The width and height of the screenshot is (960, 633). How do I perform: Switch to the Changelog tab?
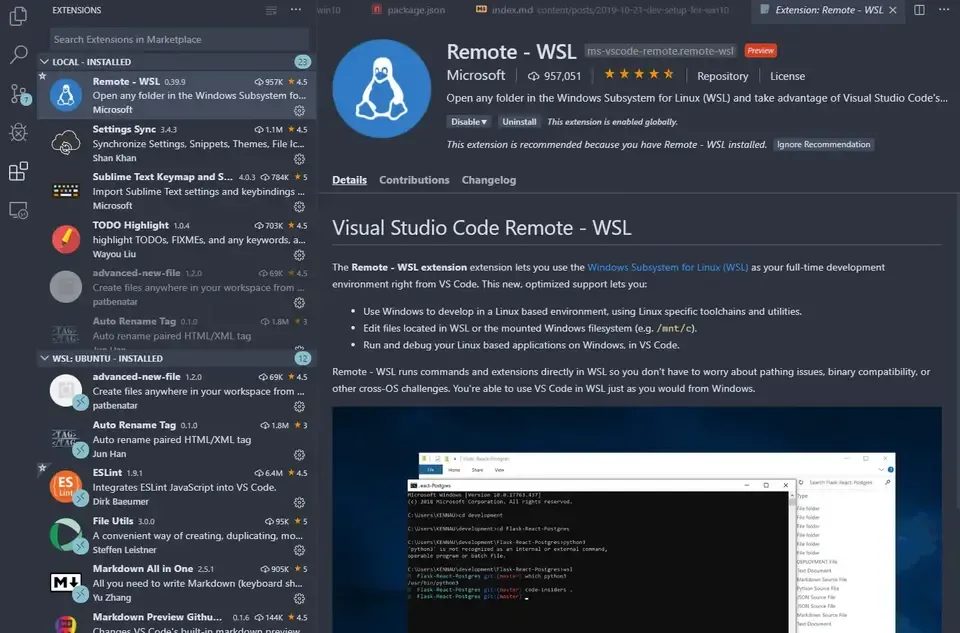tap(488, 179)
